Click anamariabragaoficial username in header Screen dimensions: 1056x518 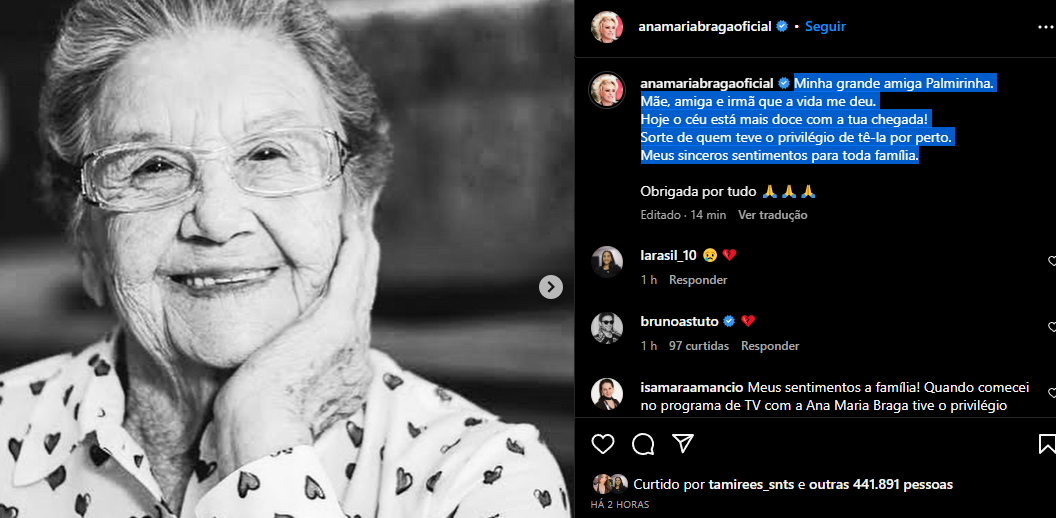pyautogui.click(x=705, y=27)
